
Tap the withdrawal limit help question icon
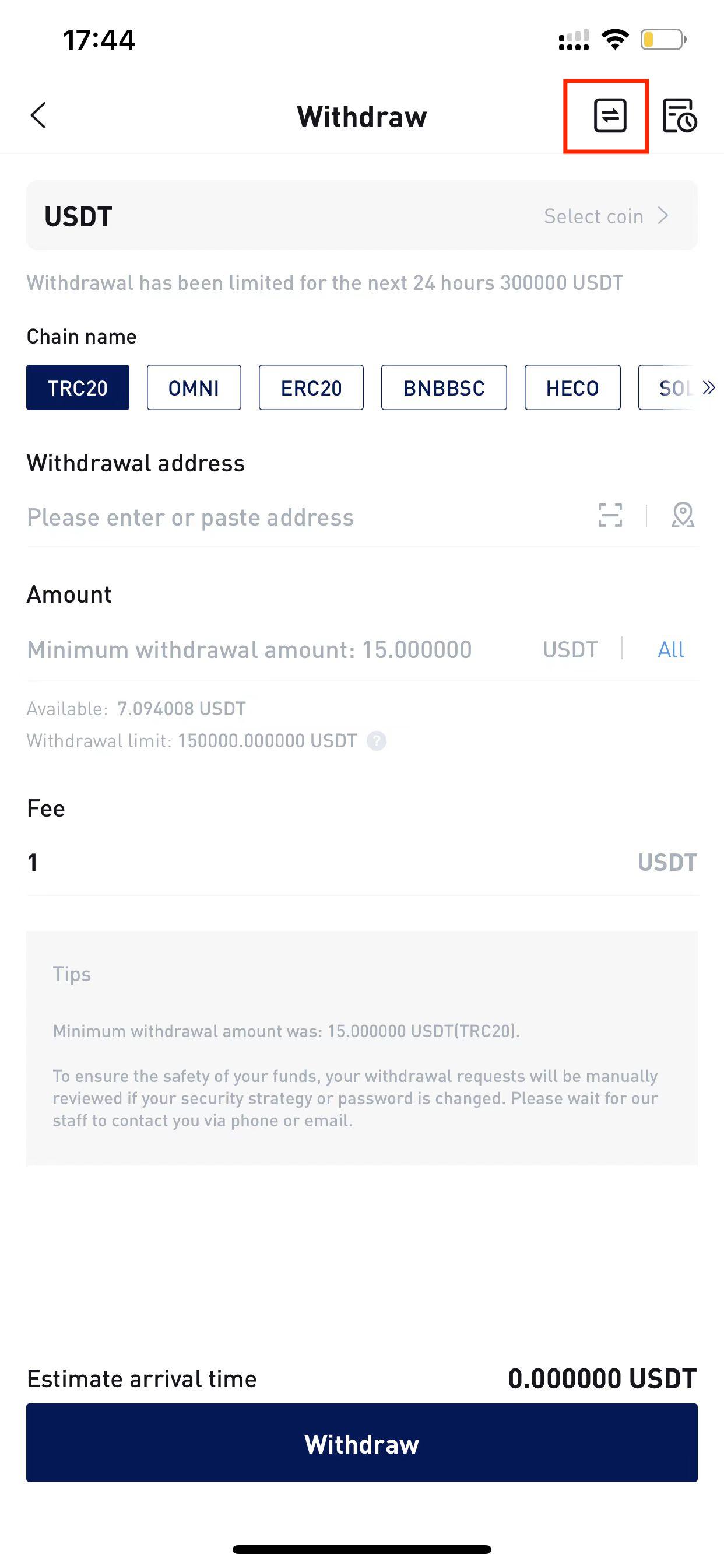tap(377, 741)
